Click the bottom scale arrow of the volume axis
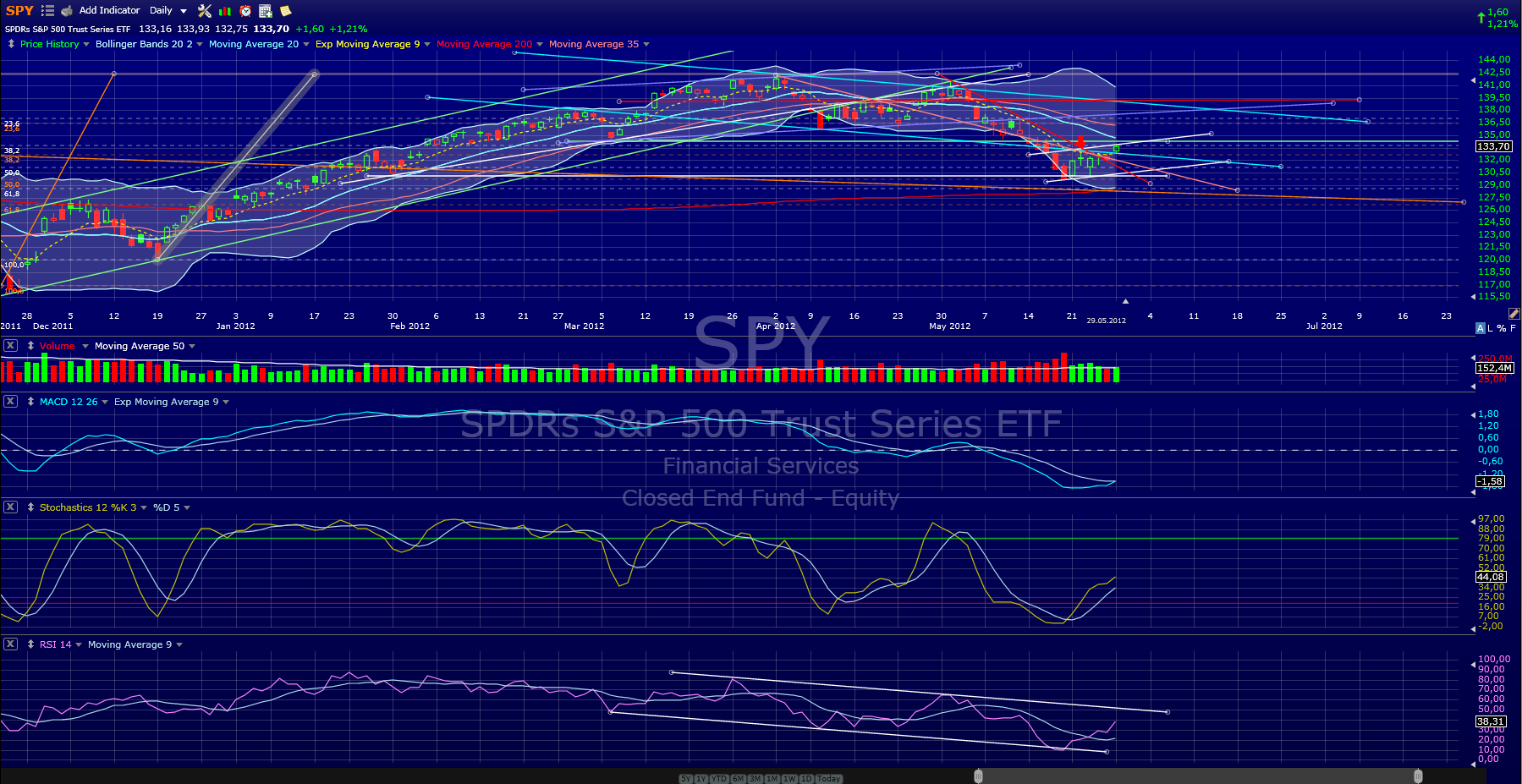The height and width of the screenshot is (784, 1522). tap(1473, 387)
